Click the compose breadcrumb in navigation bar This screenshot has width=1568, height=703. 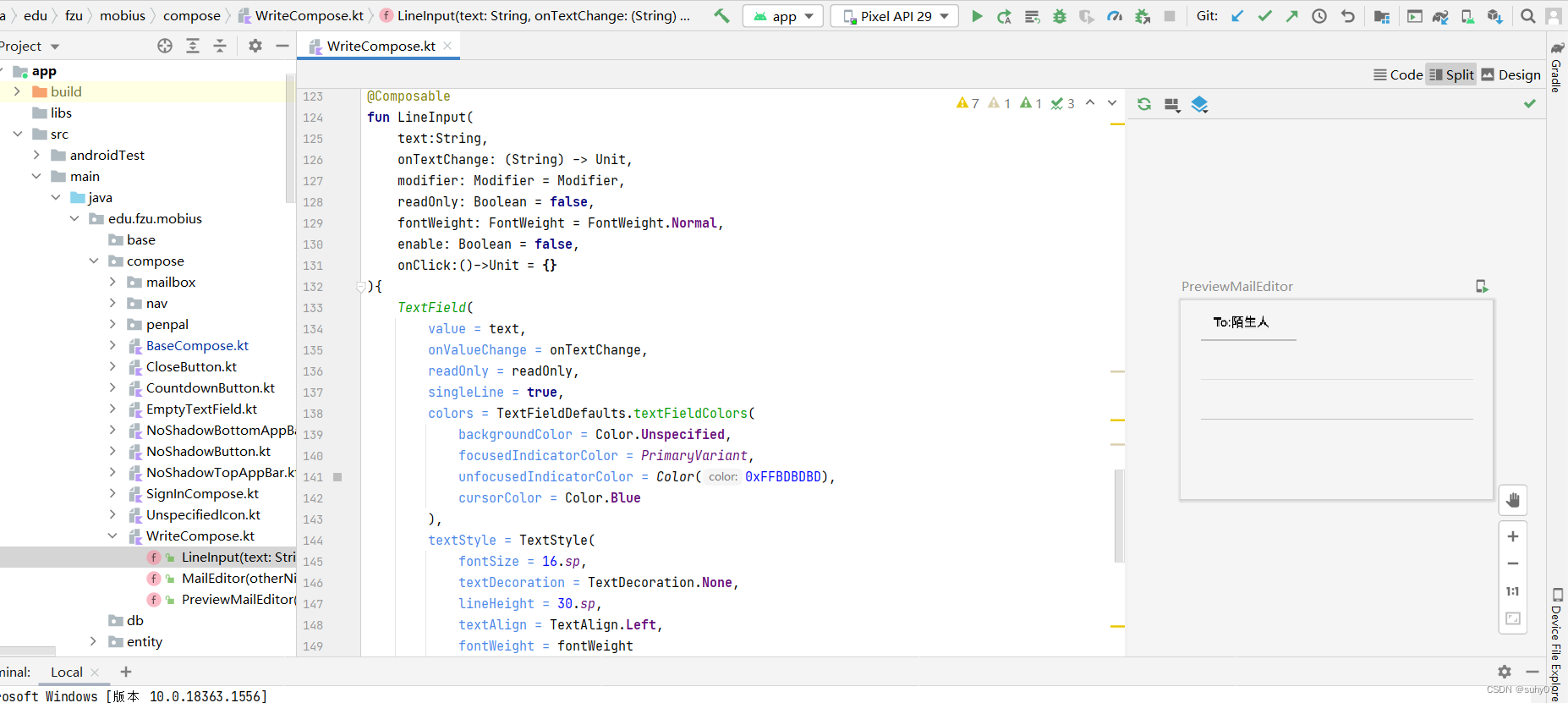tap(192, 15)
